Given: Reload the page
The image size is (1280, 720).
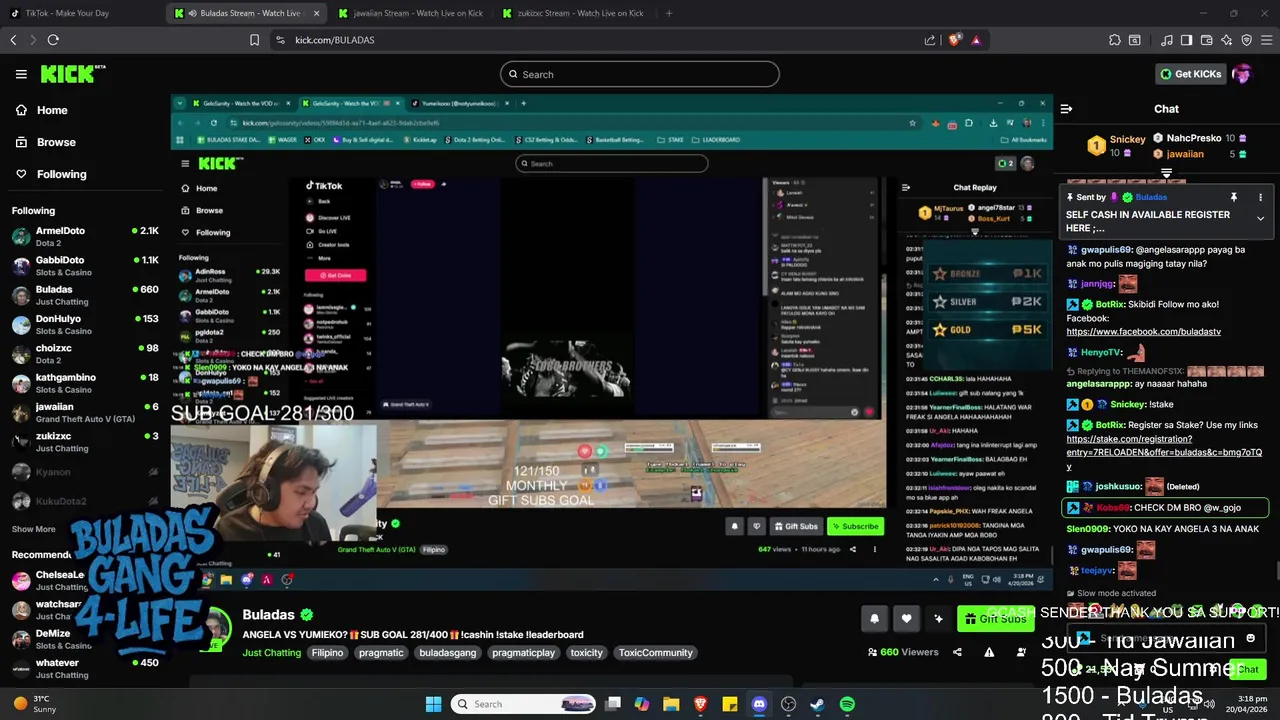Looking at the screenshot, I should 53,40.
